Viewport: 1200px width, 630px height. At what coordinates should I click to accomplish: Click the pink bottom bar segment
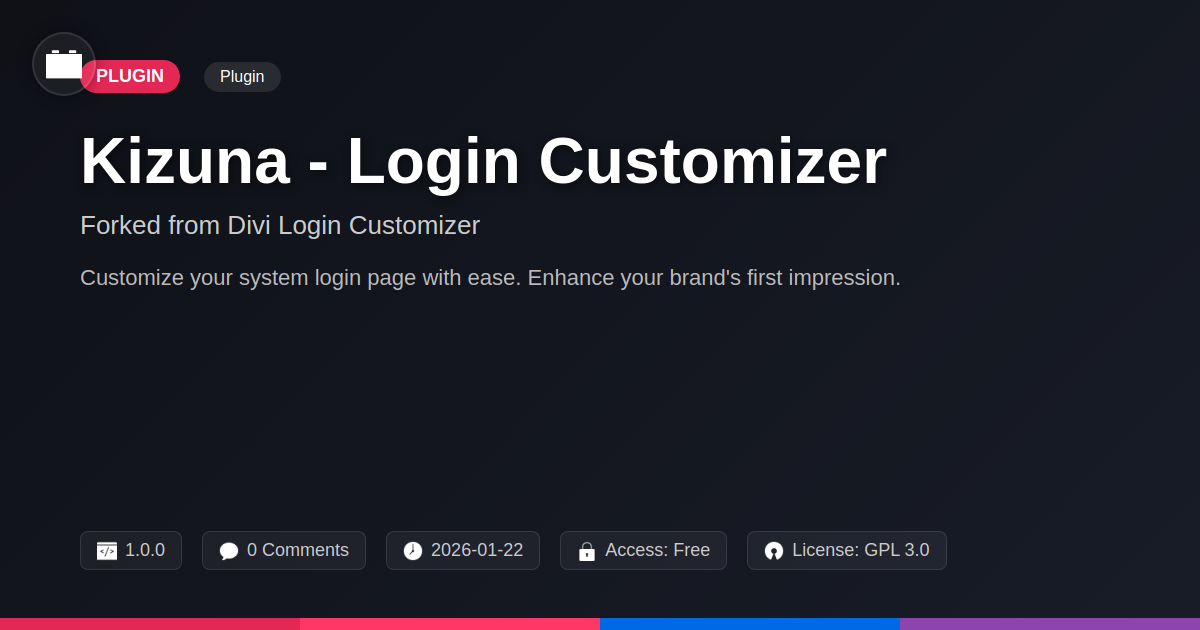(450, 624)
